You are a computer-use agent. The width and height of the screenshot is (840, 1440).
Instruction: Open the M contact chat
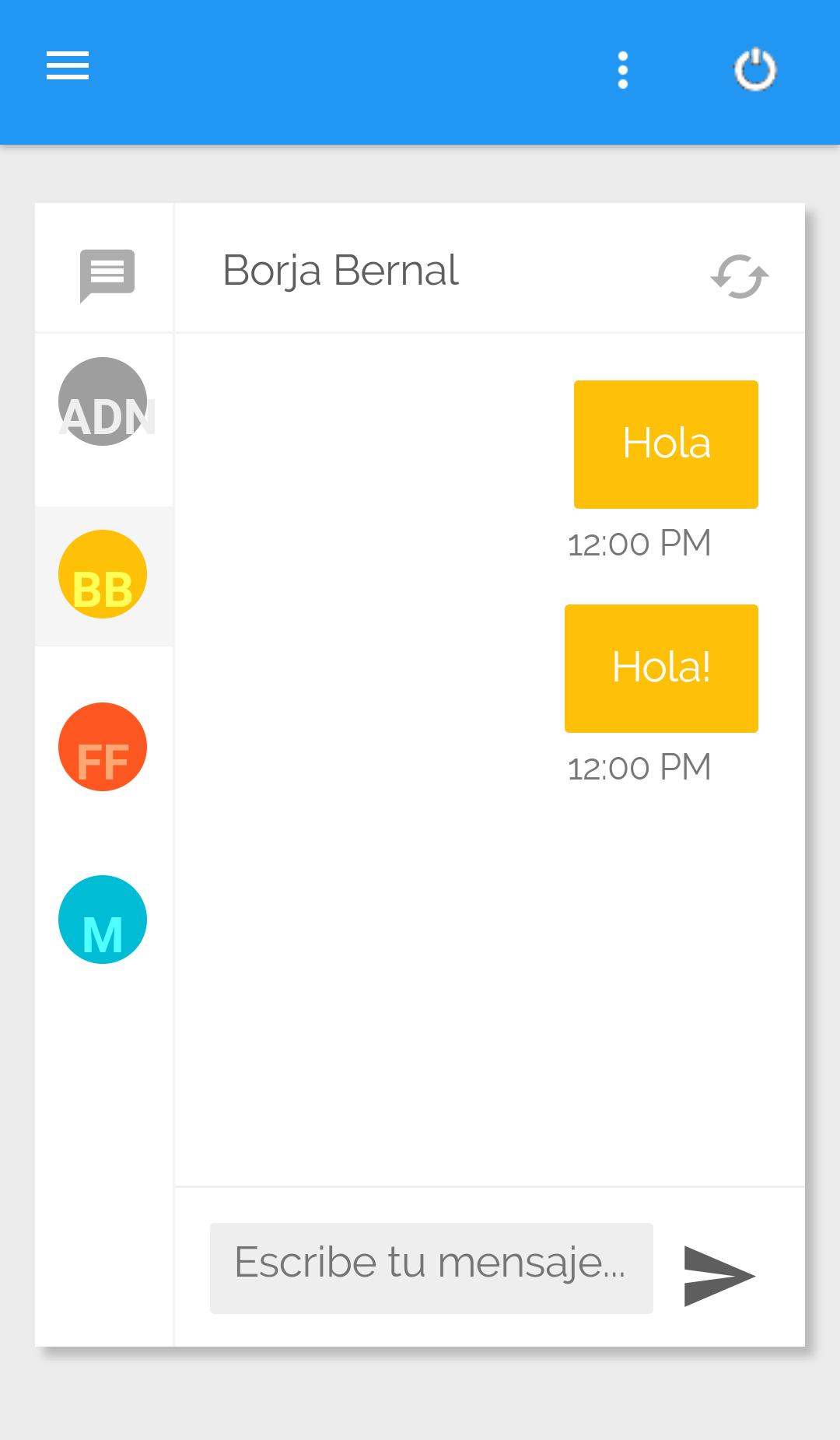click(103, 920)
